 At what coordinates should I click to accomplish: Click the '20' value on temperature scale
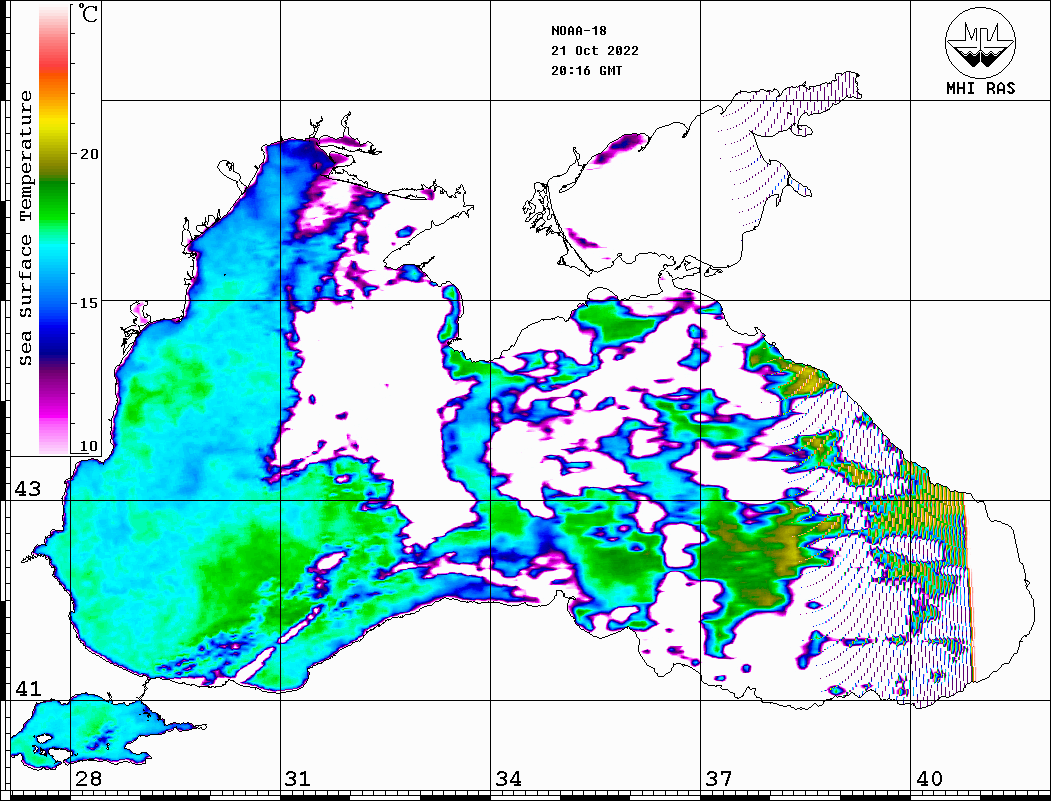tap(88, 154)
